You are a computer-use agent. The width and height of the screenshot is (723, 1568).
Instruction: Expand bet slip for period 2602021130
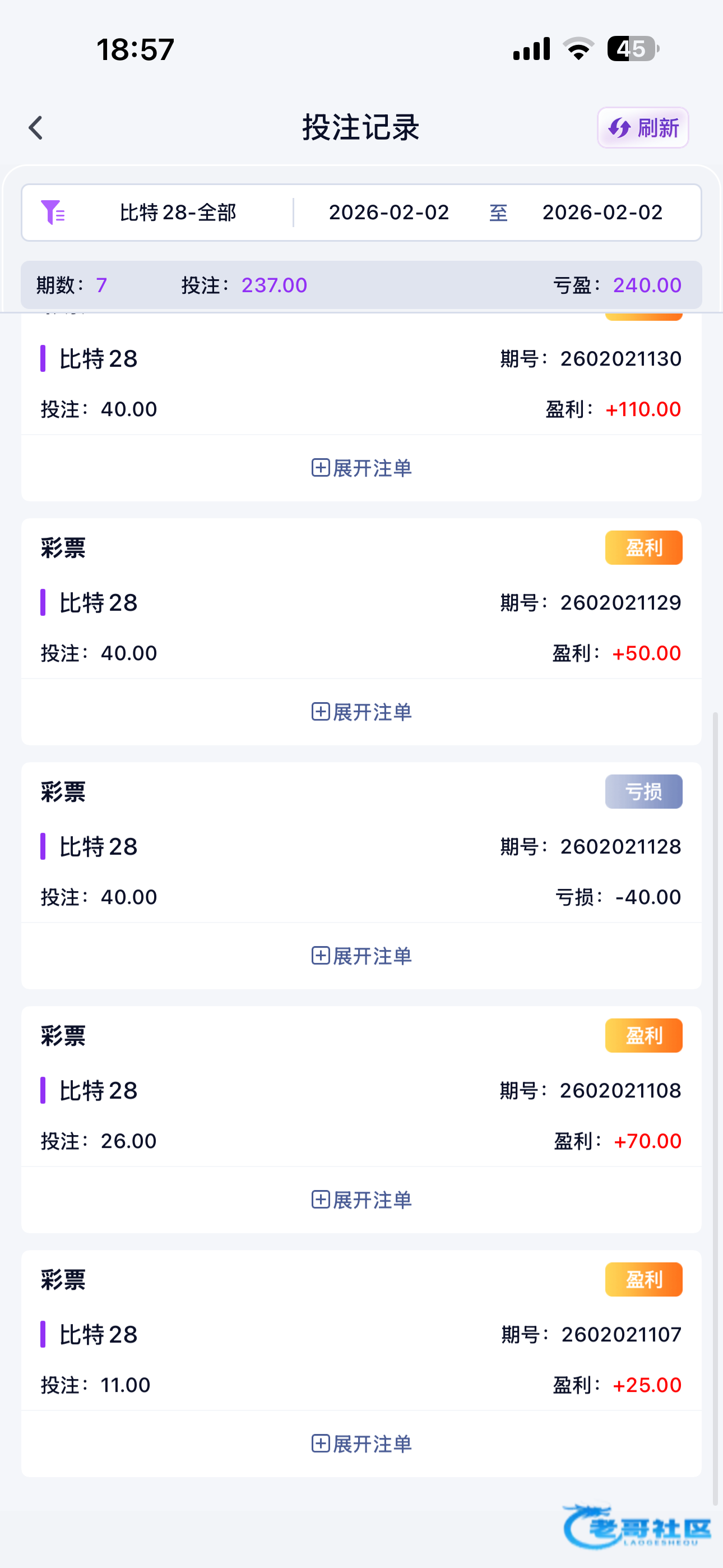[361, 468]
